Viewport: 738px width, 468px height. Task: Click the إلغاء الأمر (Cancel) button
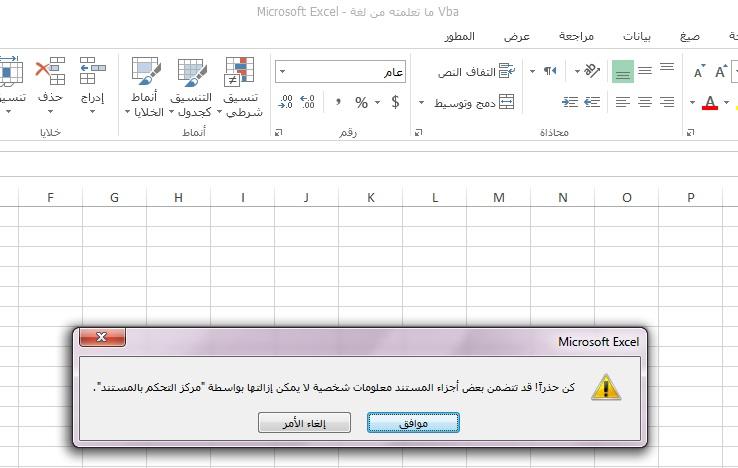tap(304, 423)
